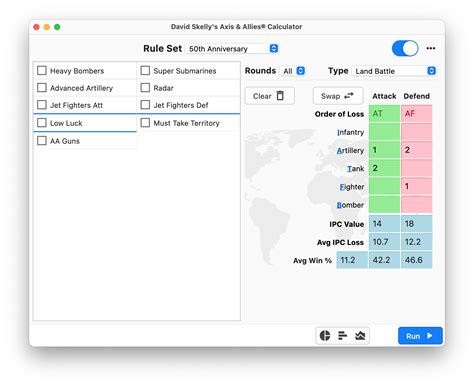The width and height of the screenshot is (474, 385).
Task: Click the 46.6 Avg Win value
Action: click(417, 260)
